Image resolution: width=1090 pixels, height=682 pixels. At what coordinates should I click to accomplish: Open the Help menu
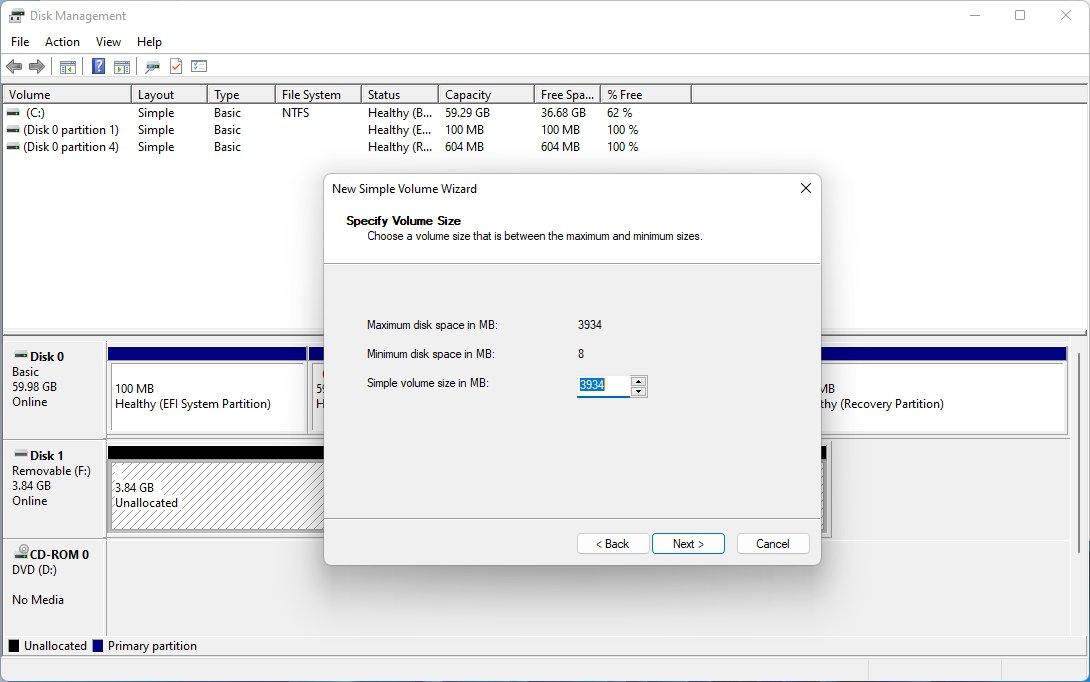pos(149,42)
